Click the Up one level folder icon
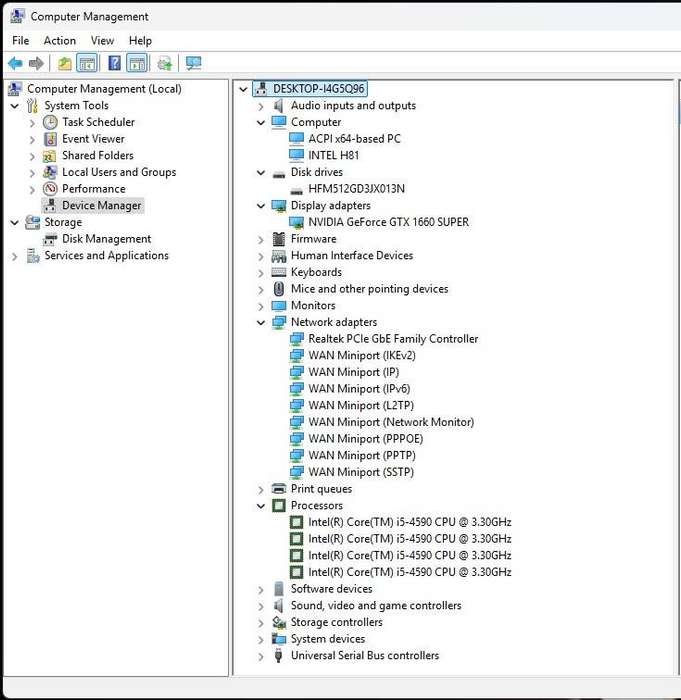This screenshot has height=700, width=681. pyautogui.click(x=65, y=63)
